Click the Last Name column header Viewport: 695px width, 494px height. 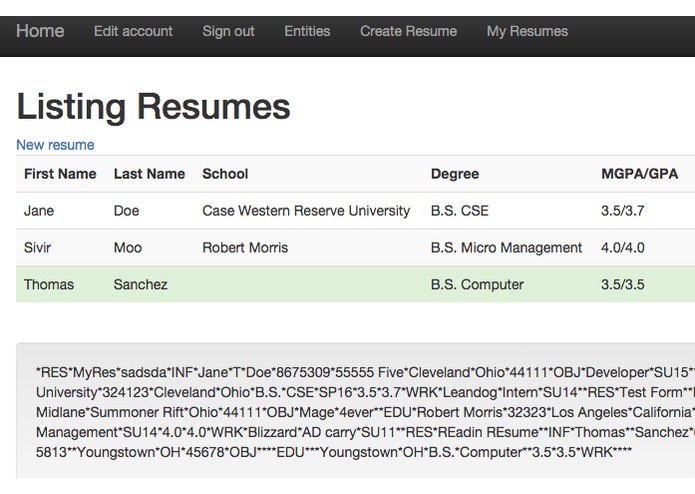(x=149, y=174)
